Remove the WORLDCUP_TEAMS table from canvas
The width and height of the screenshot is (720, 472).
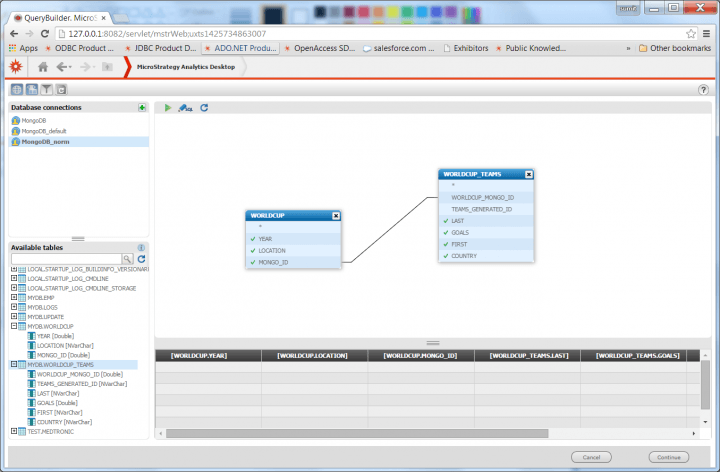[x=529, y=174]
